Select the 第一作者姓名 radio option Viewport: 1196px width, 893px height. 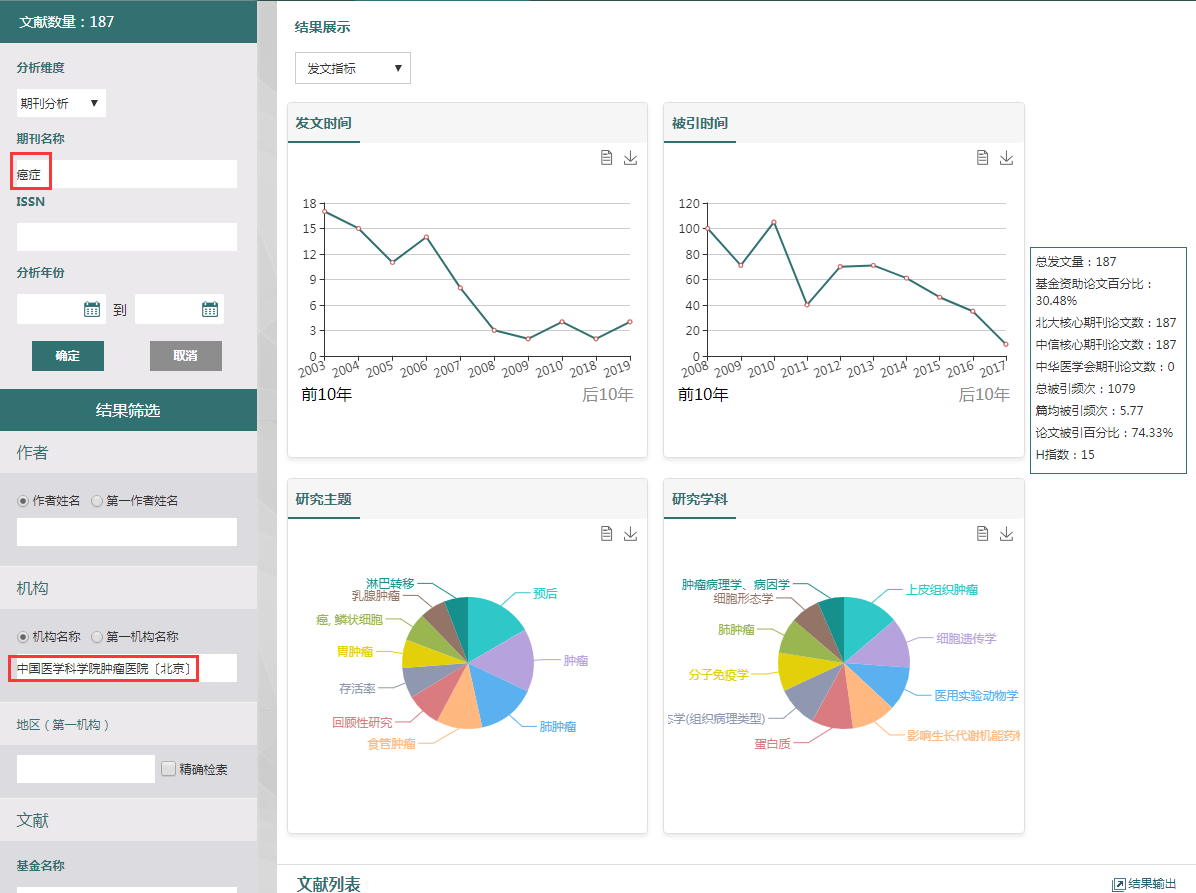[x=97, y=501]
